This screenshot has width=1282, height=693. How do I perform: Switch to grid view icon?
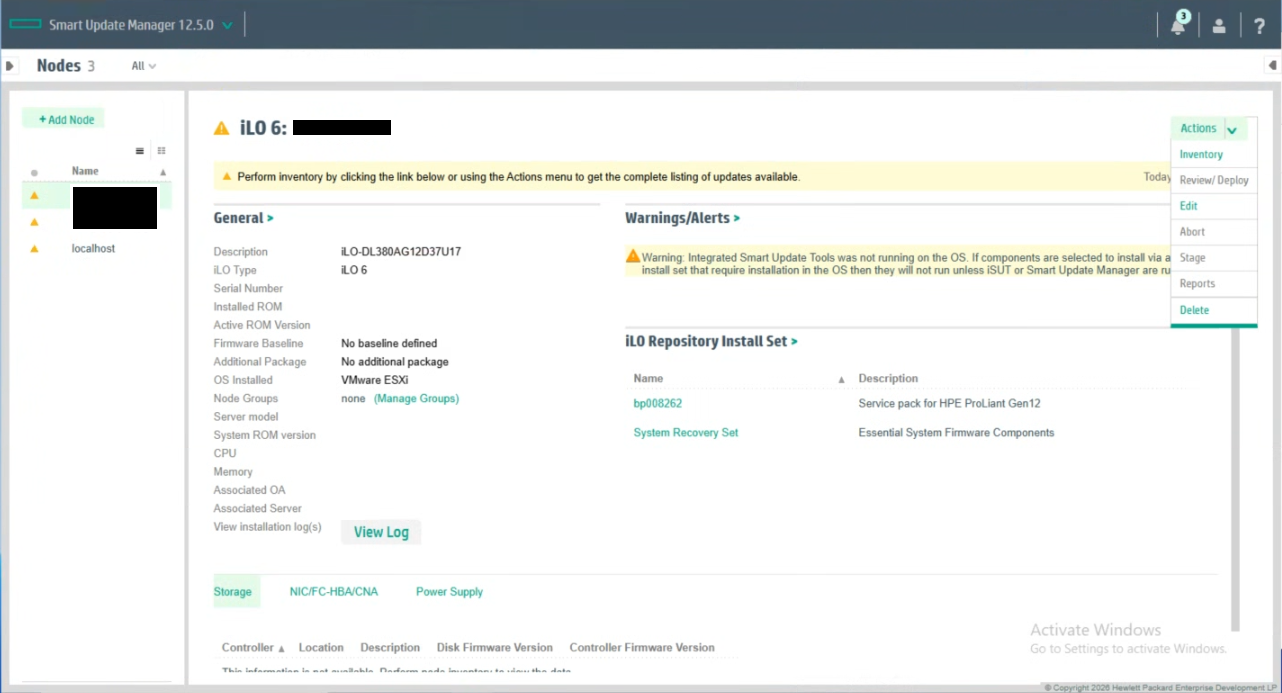click(x=161, y=151)
